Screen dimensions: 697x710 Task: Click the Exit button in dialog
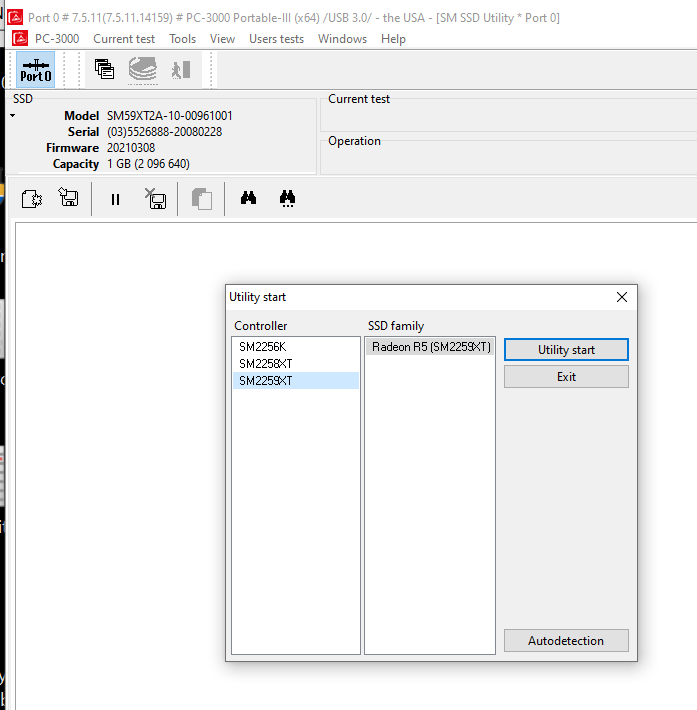566,377
